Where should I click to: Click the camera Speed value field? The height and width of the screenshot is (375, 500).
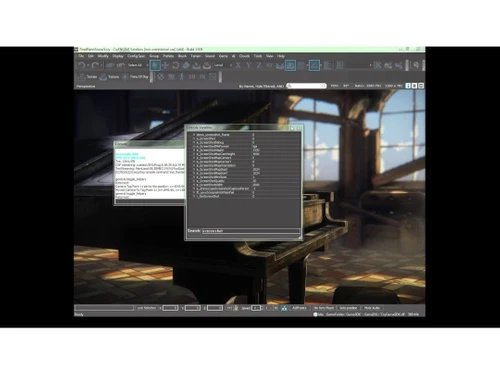coord(256,308)
